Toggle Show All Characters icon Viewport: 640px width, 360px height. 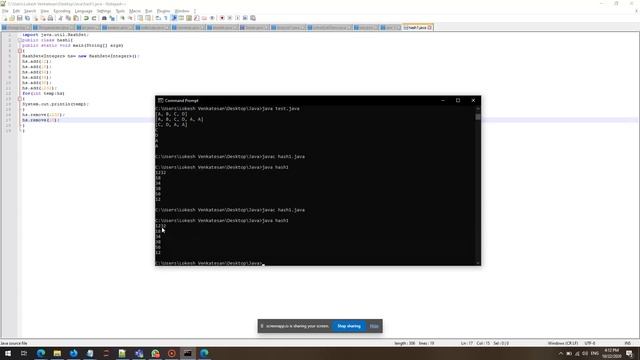(166, 18)
